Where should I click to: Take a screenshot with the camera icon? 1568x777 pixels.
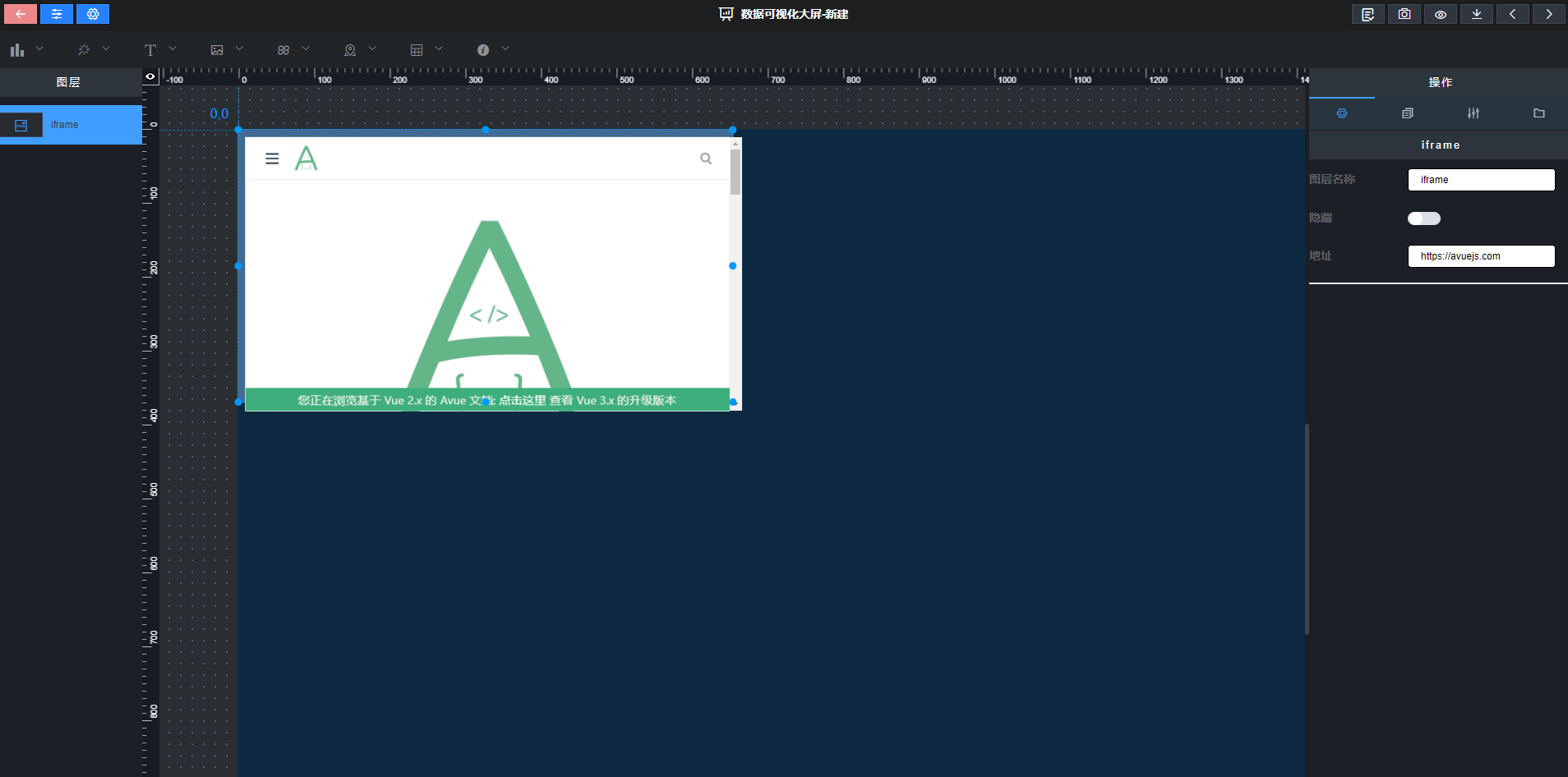click(x=1404, y=14)
